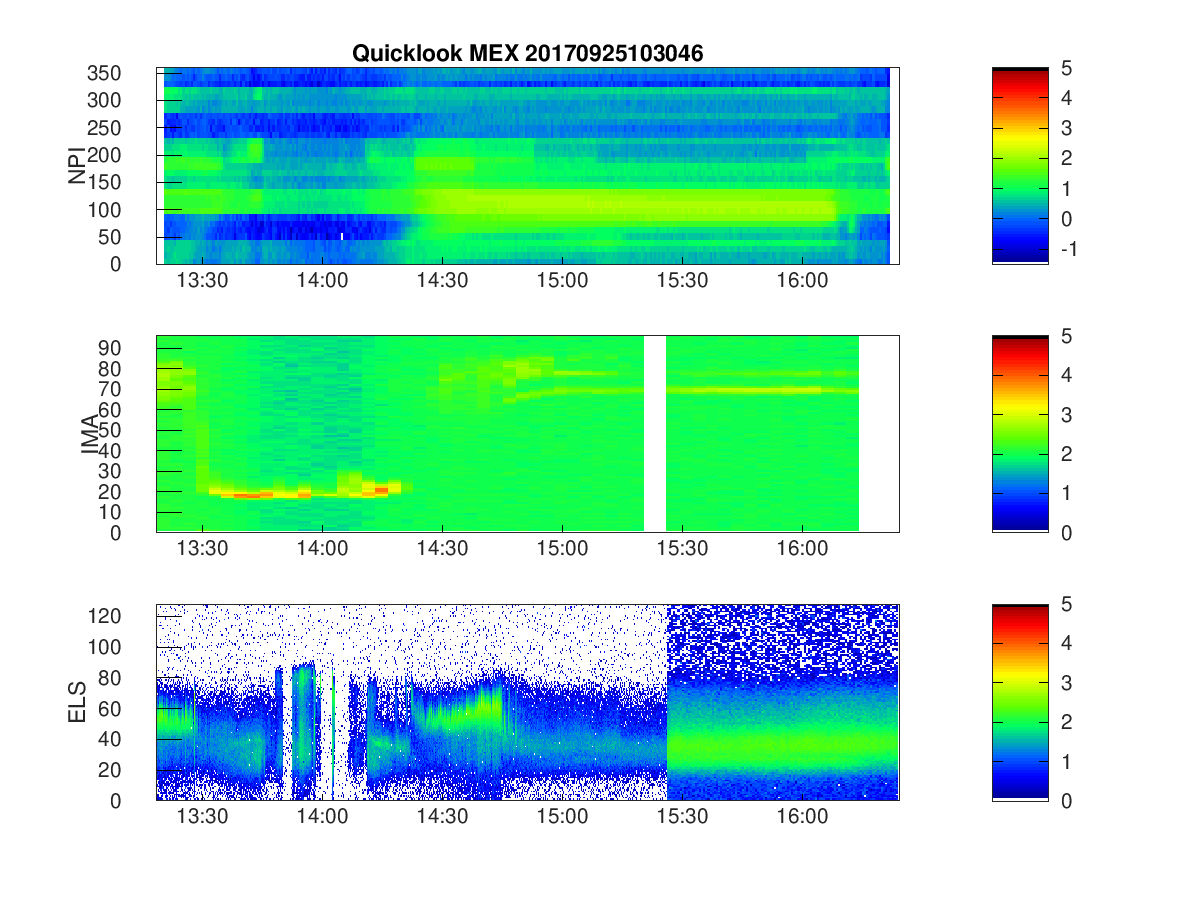Click the '2' label on IMA colorbar
Screen dimensions: 1200x900
click(1066, 454)
